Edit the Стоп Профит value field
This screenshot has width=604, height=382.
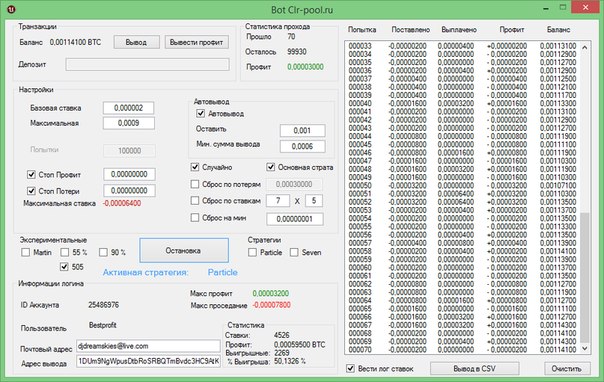(x=129, y=174)
